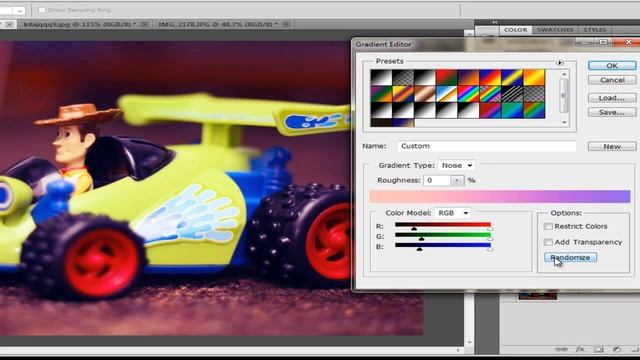This screenshot has height=360, width=640.
Task: Select the gray checkered neutral density preset
Action: pyautogui.click(x=534, y=94)
